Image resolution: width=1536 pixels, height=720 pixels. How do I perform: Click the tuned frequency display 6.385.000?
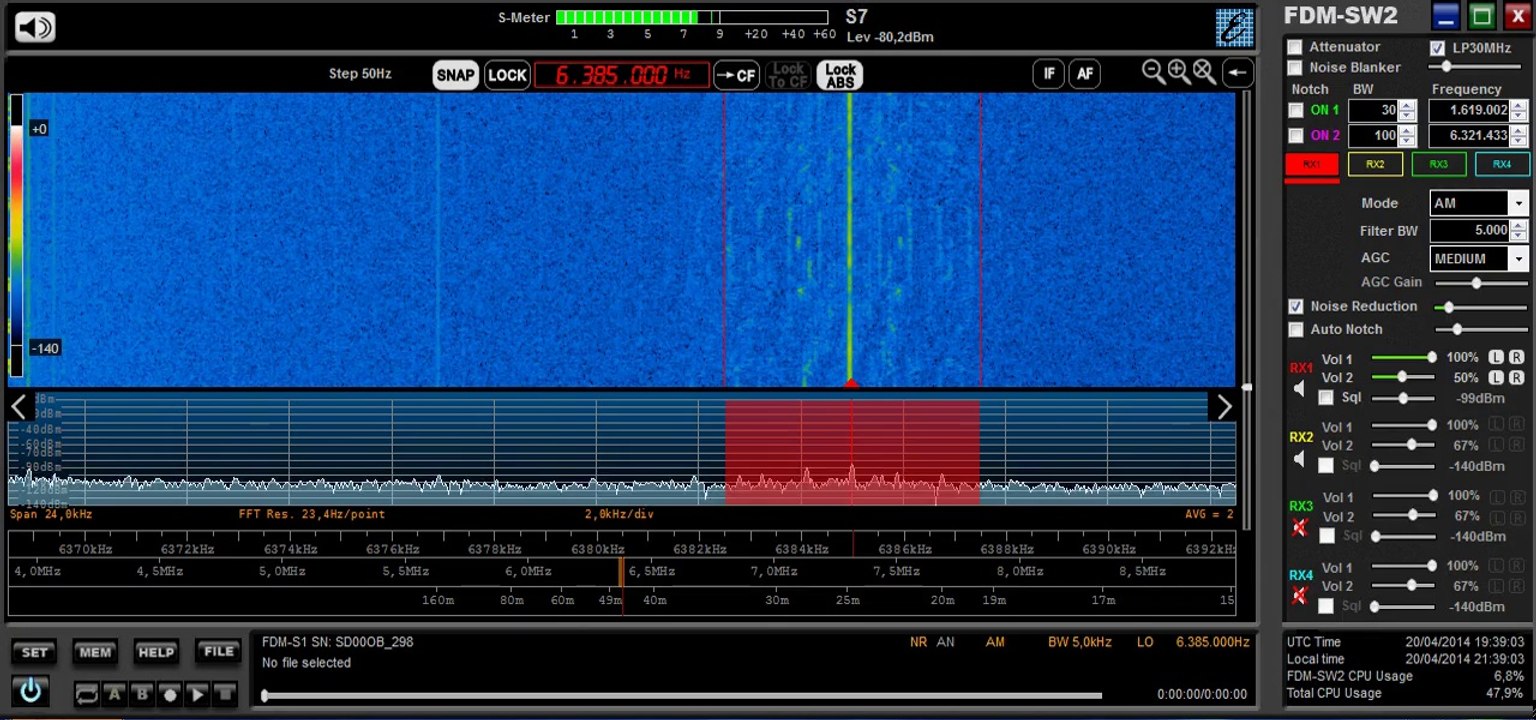click(x=621, y=75)
